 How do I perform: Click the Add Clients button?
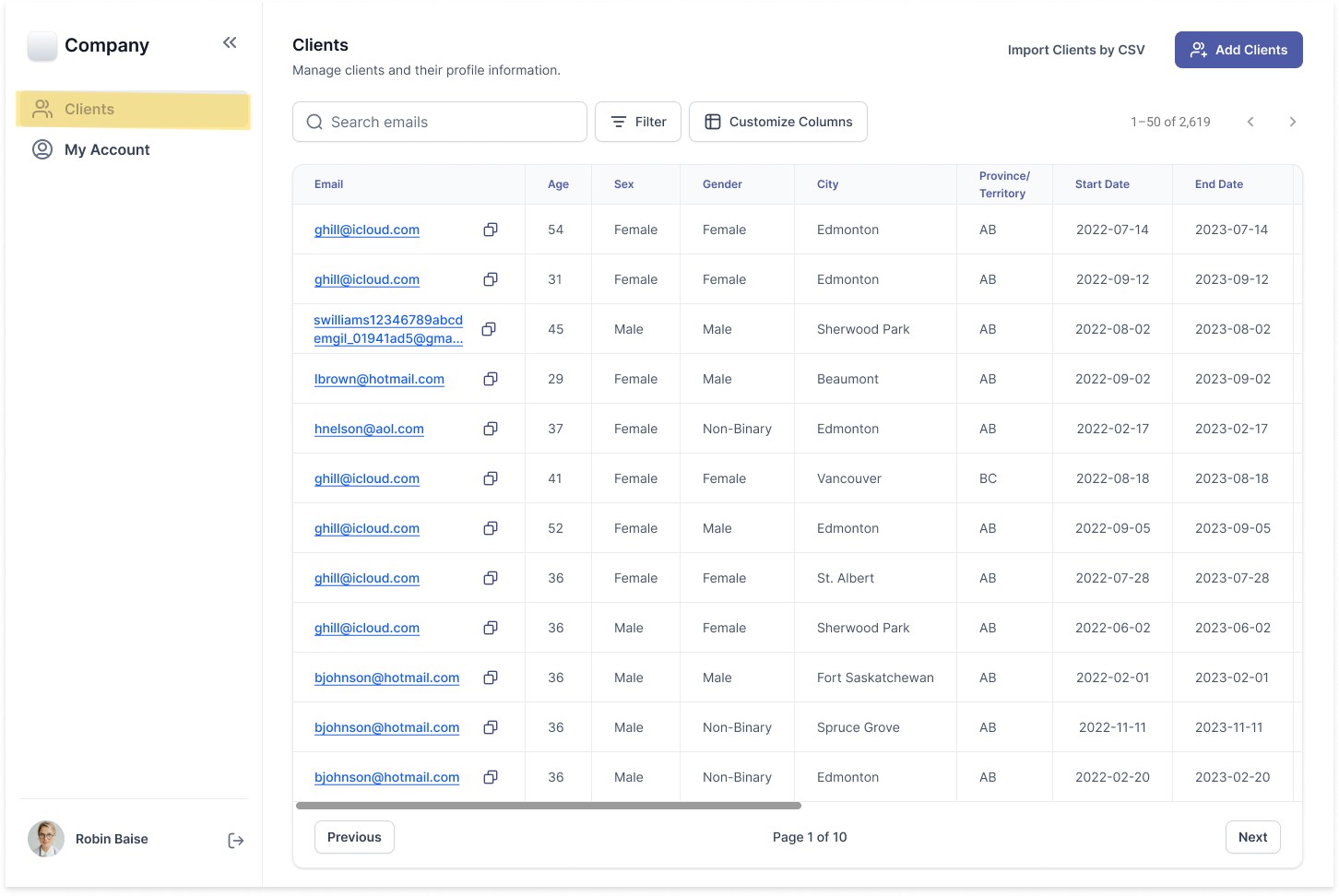[1238, 50]
